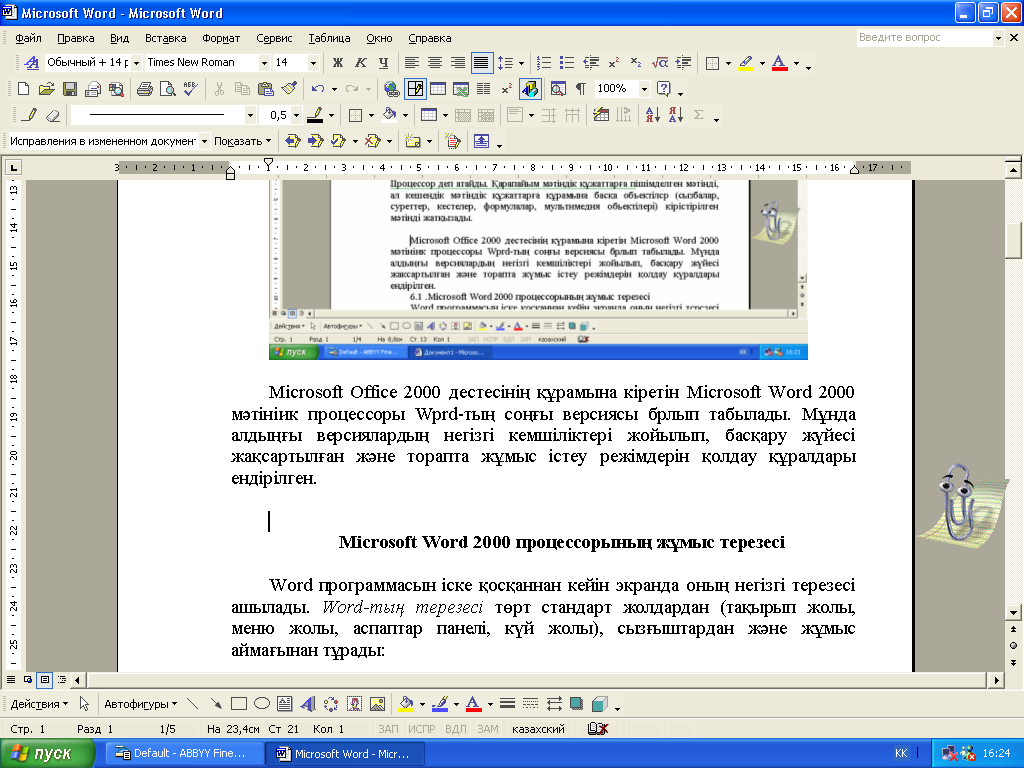The height and width of the screenshot is (768, 1024).
Task: Print the document
Action: tap(145, 89)
